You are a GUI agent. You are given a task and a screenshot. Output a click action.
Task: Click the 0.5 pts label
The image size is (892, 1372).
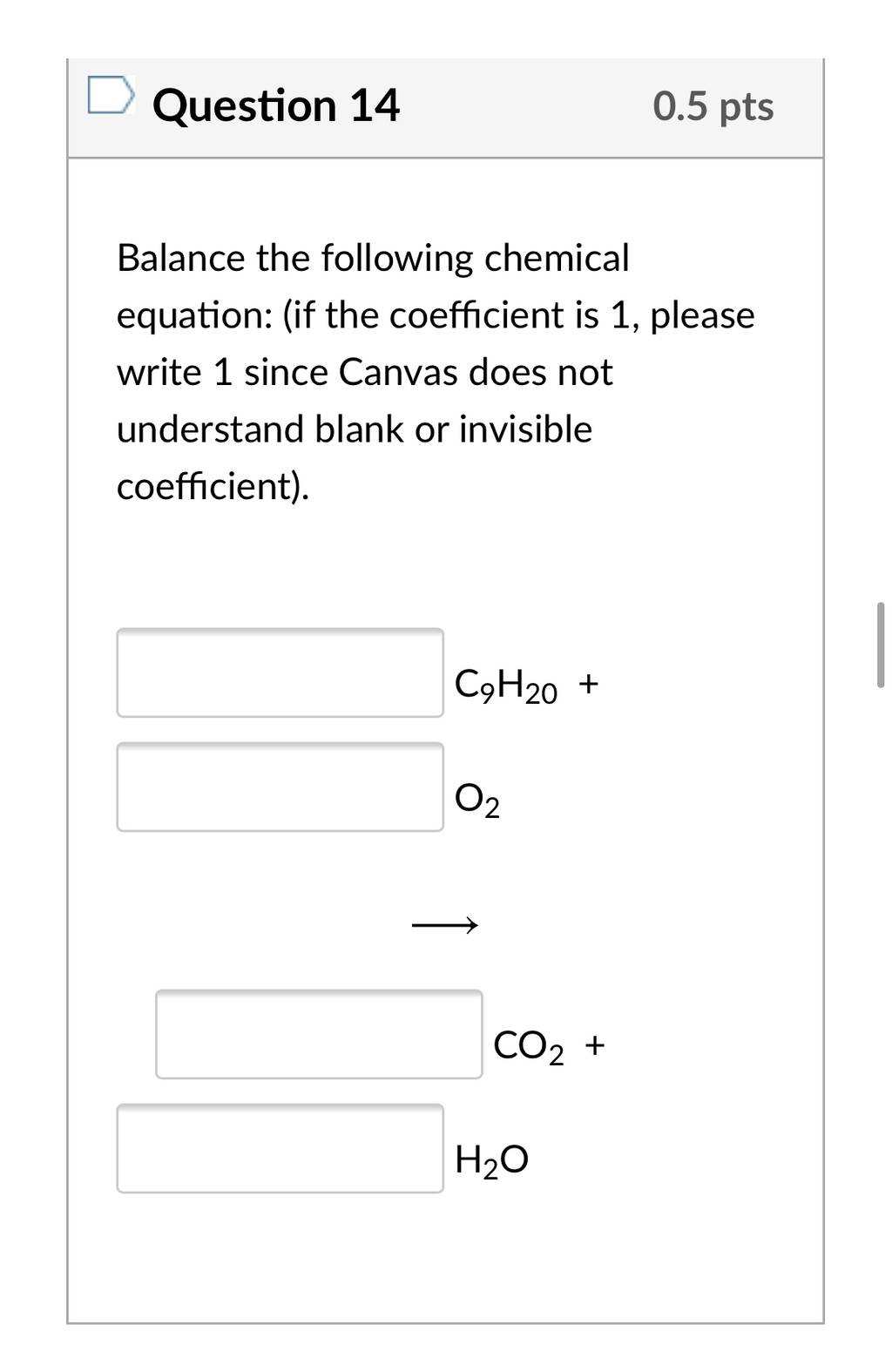pyautogui.click(x=713, y=106)
